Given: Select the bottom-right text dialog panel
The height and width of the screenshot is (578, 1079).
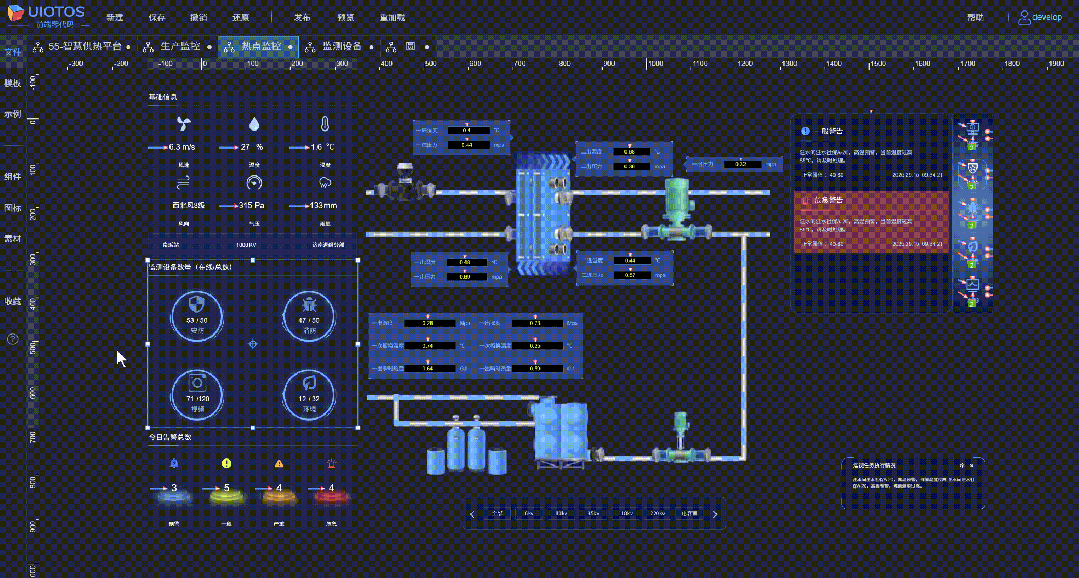Looking at the screenshot, I should tap(913, 483).
